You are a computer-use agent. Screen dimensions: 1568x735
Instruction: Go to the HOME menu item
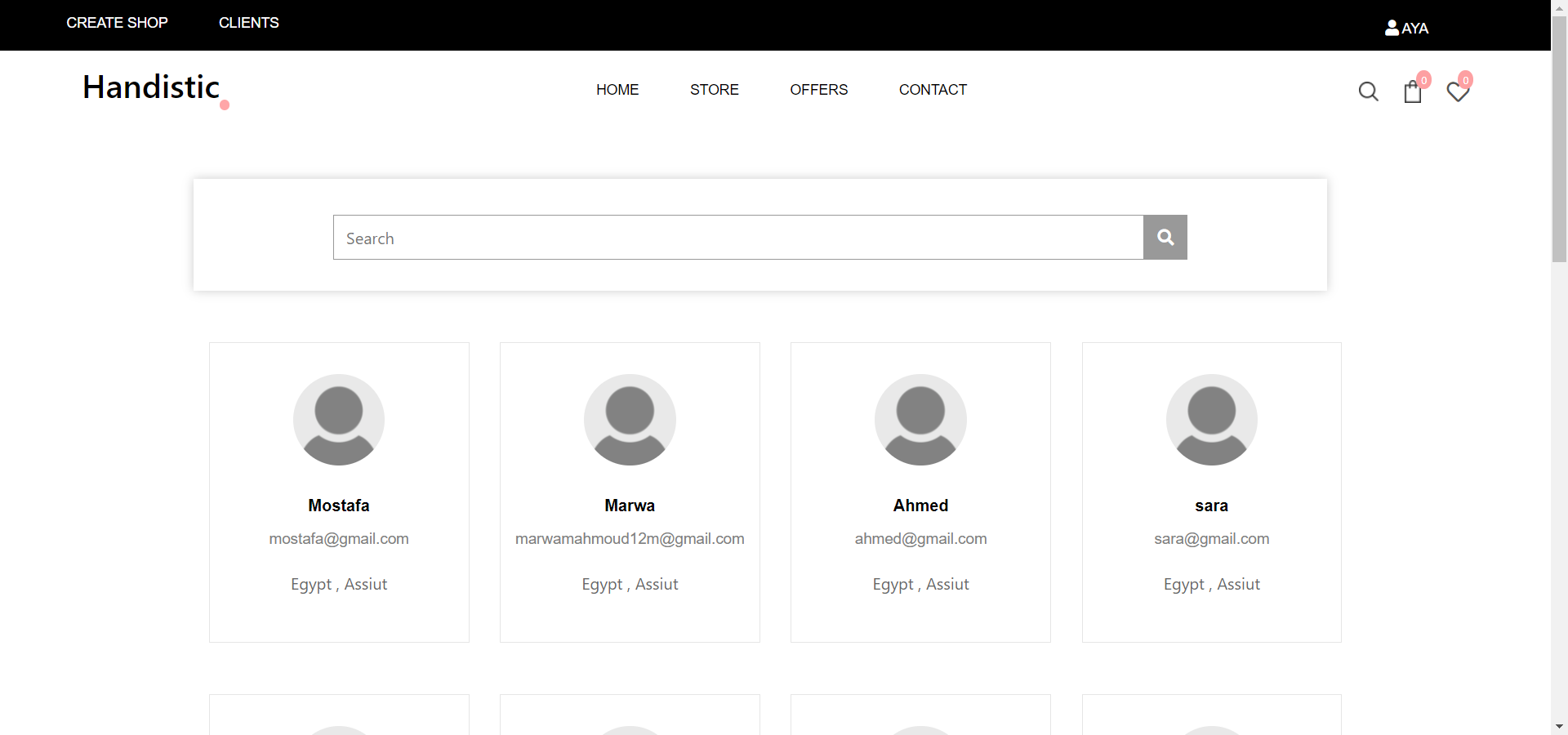(x=617, y=90)
